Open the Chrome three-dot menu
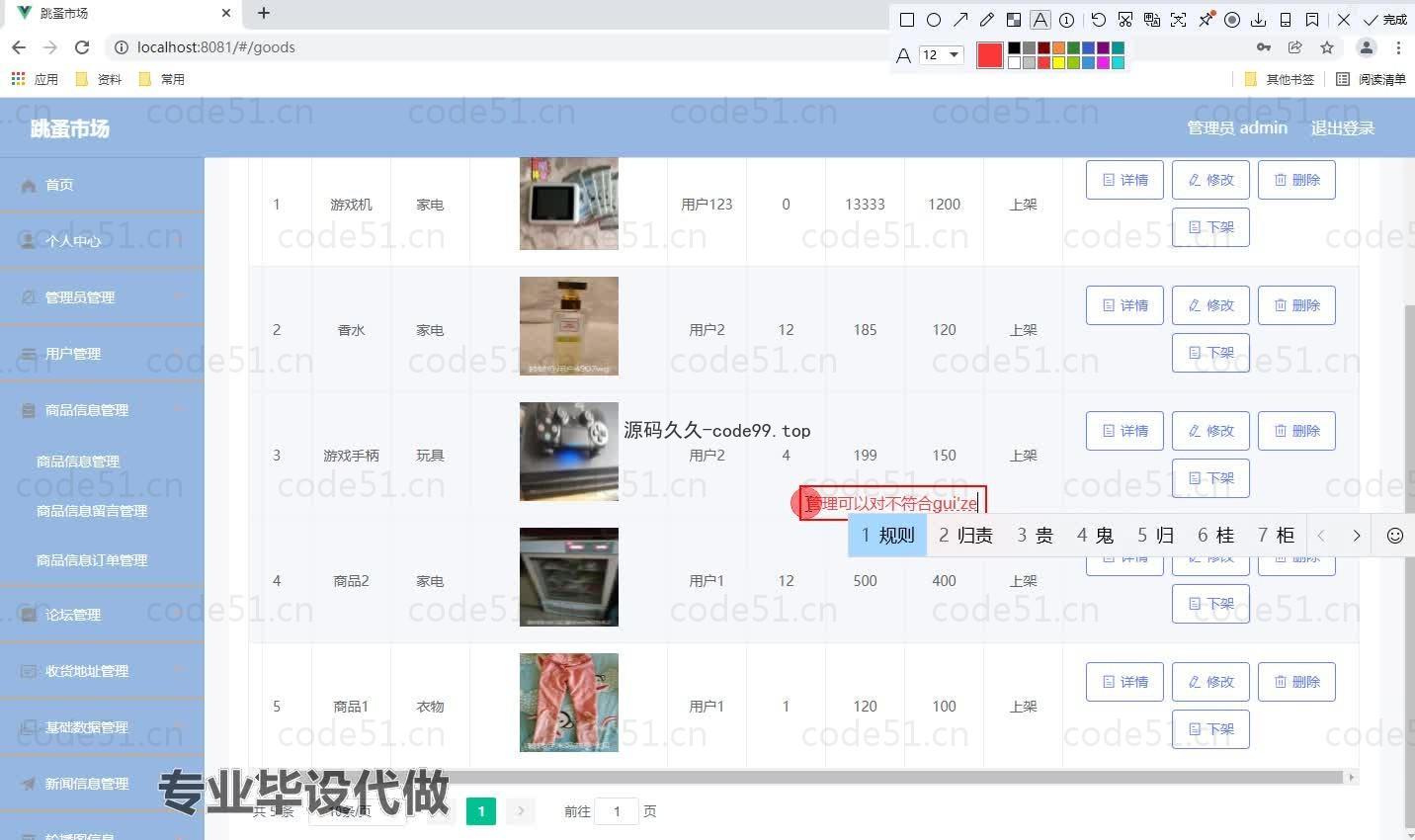This screenshot has height=840, width=1415. pyautogui.click(x=1398, y=47)
